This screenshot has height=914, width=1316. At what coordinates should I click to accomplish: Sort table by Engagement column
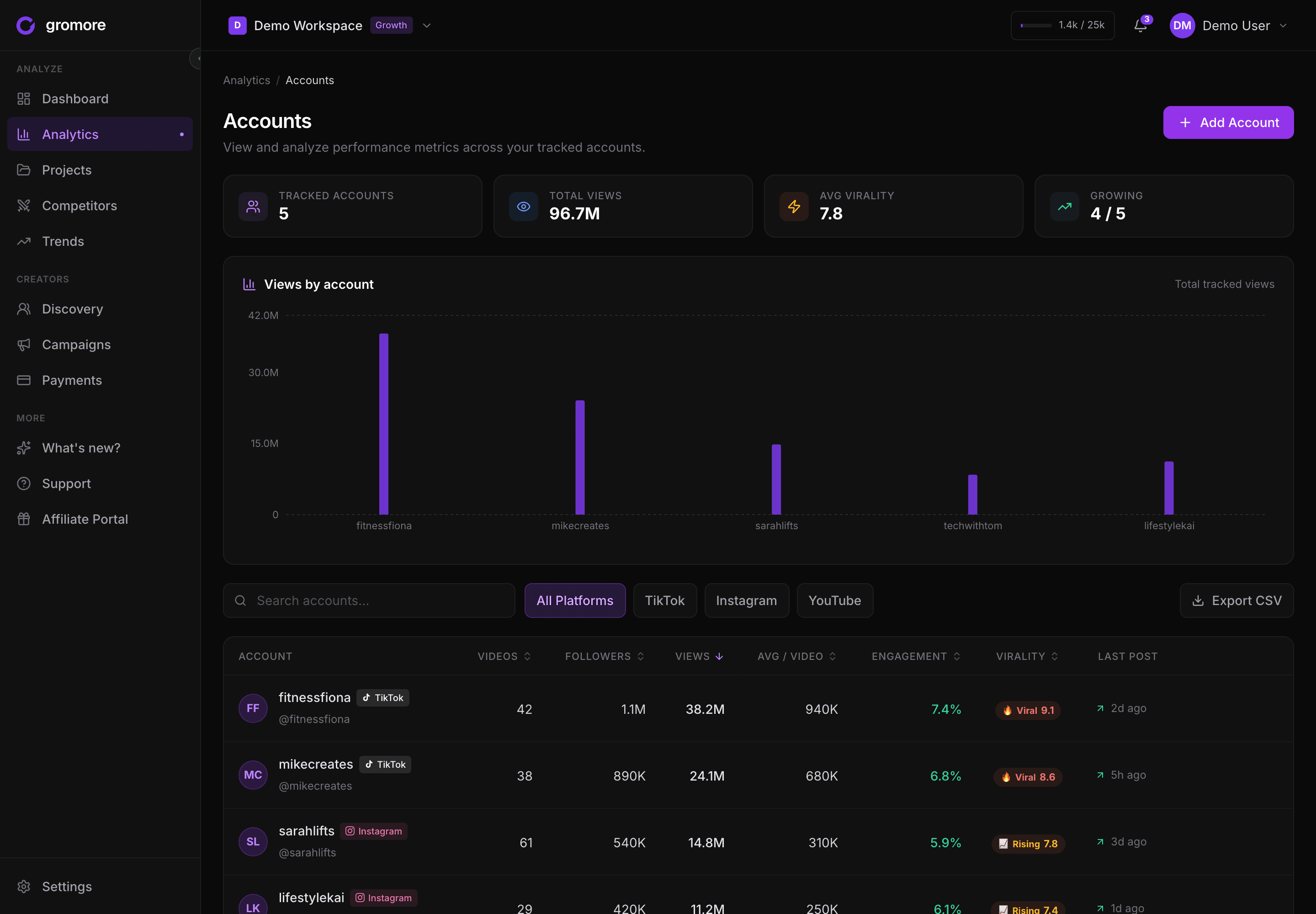[916, 656]
